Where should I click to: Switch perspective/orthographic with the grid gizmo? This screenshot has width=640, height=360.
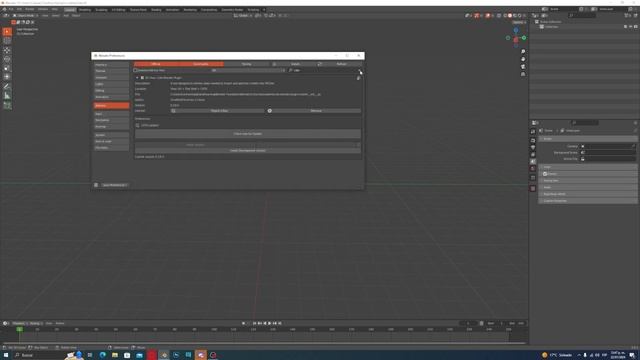[x=523, y=74]
